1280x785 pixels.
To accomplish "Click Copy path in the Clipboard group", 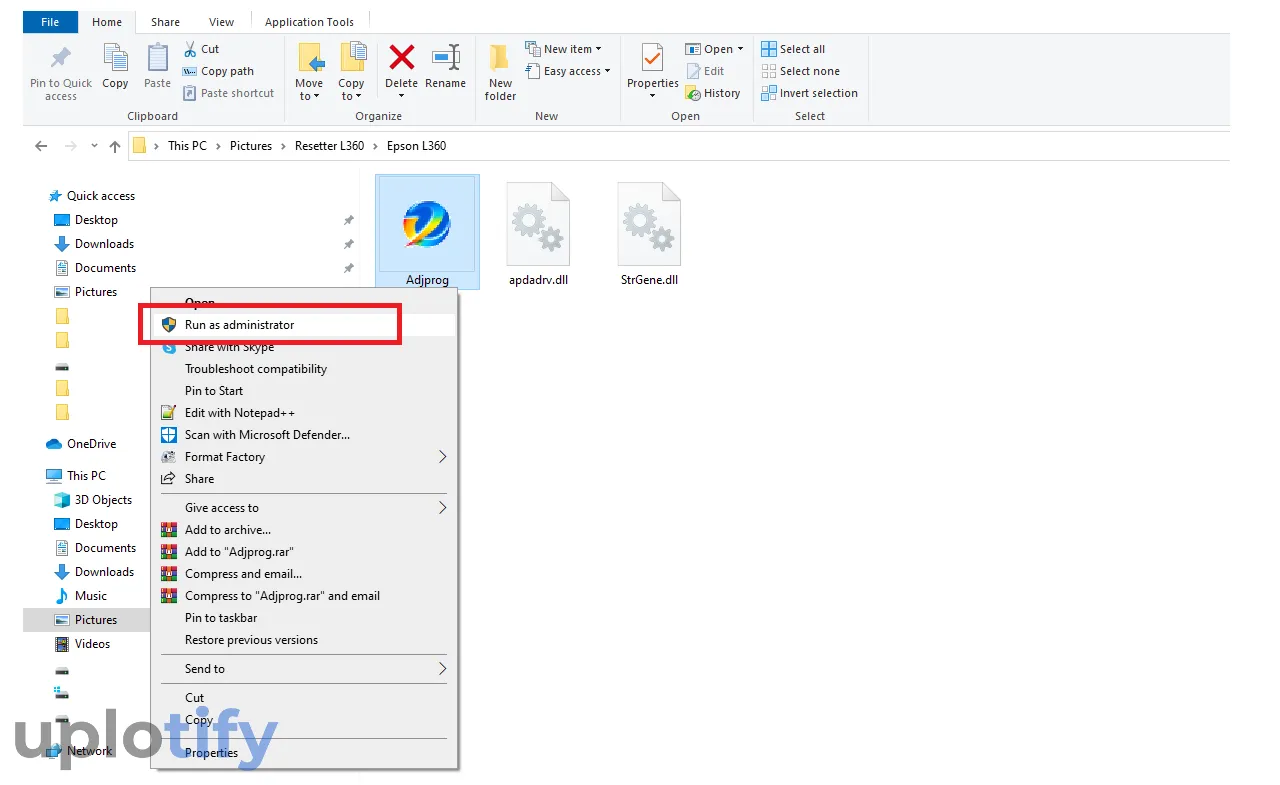I will coord(219,71).
